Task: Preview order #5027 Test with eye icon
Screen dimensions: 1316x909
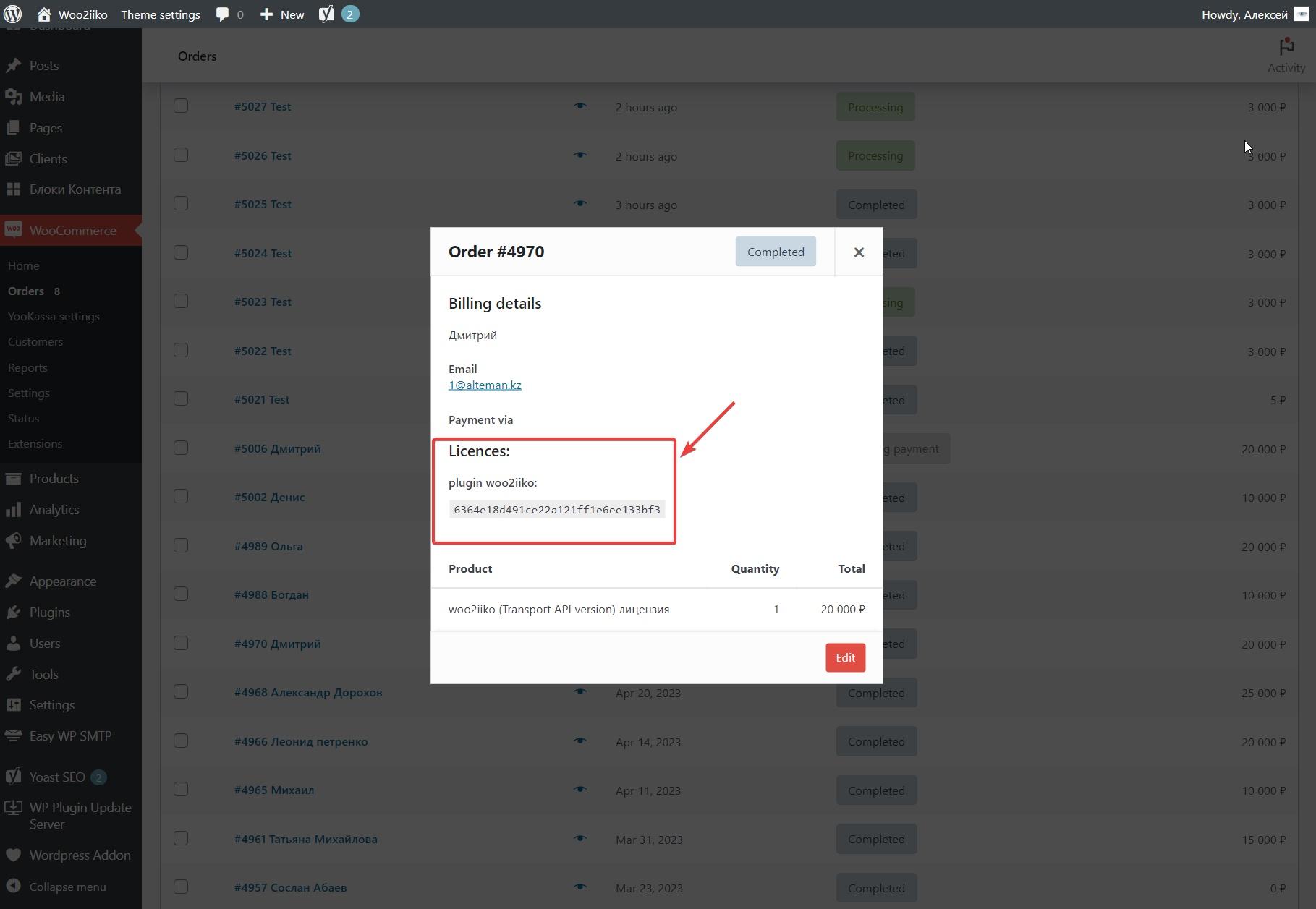Action: [580, 106]
